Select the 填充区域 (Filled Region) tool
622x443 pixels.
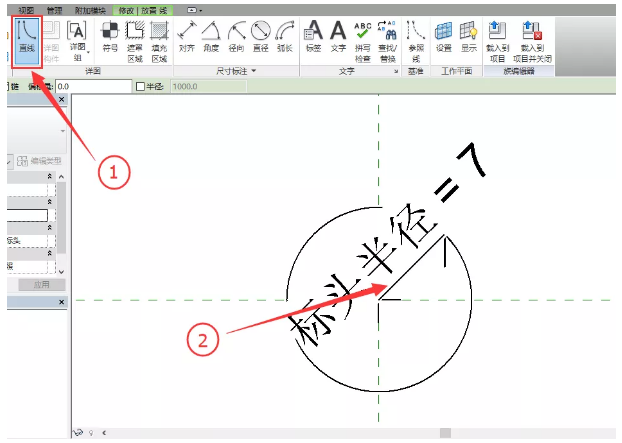click(159, 41)
